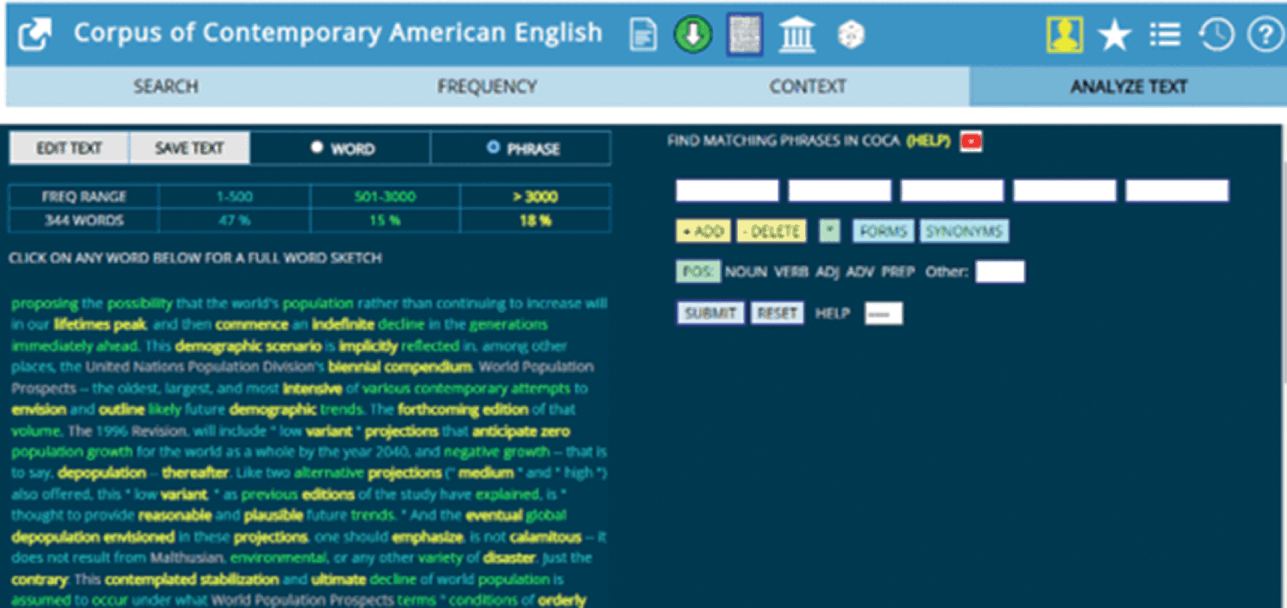Switch to the SEARCH tab

(166, 87)
